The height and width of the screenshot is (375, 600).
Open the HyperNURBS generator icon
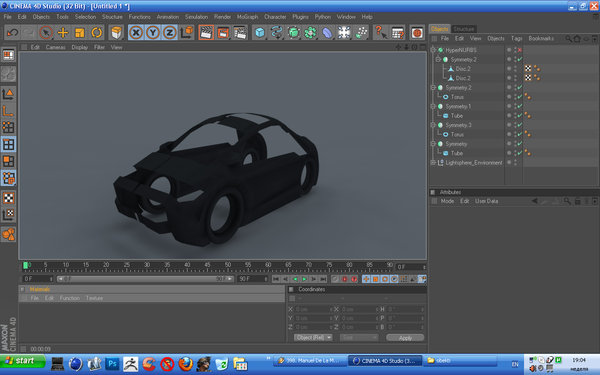pos(293,33)
